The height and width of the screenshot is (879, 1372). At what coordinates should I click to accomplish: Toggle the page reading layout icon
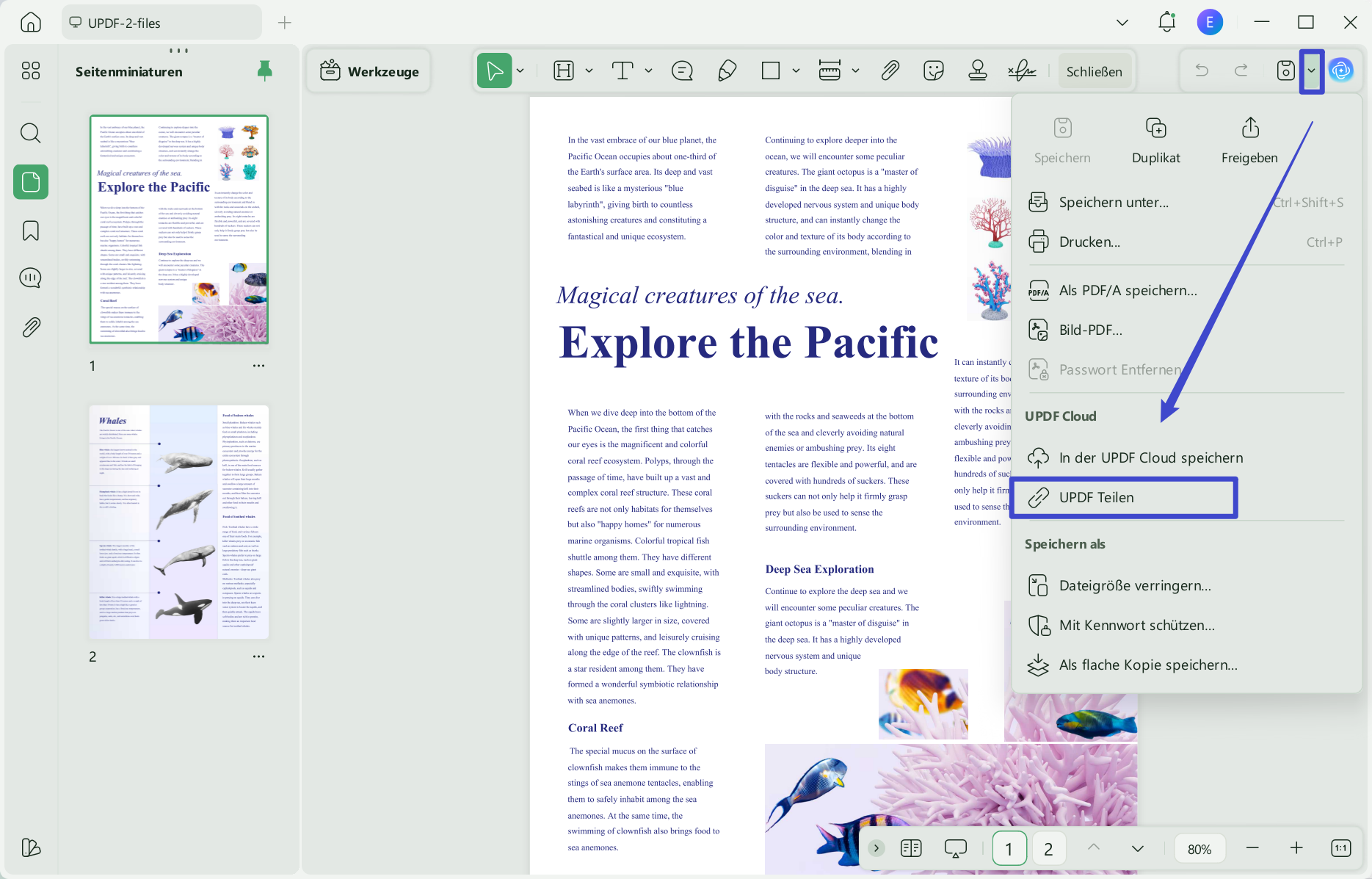coord(911,848)
